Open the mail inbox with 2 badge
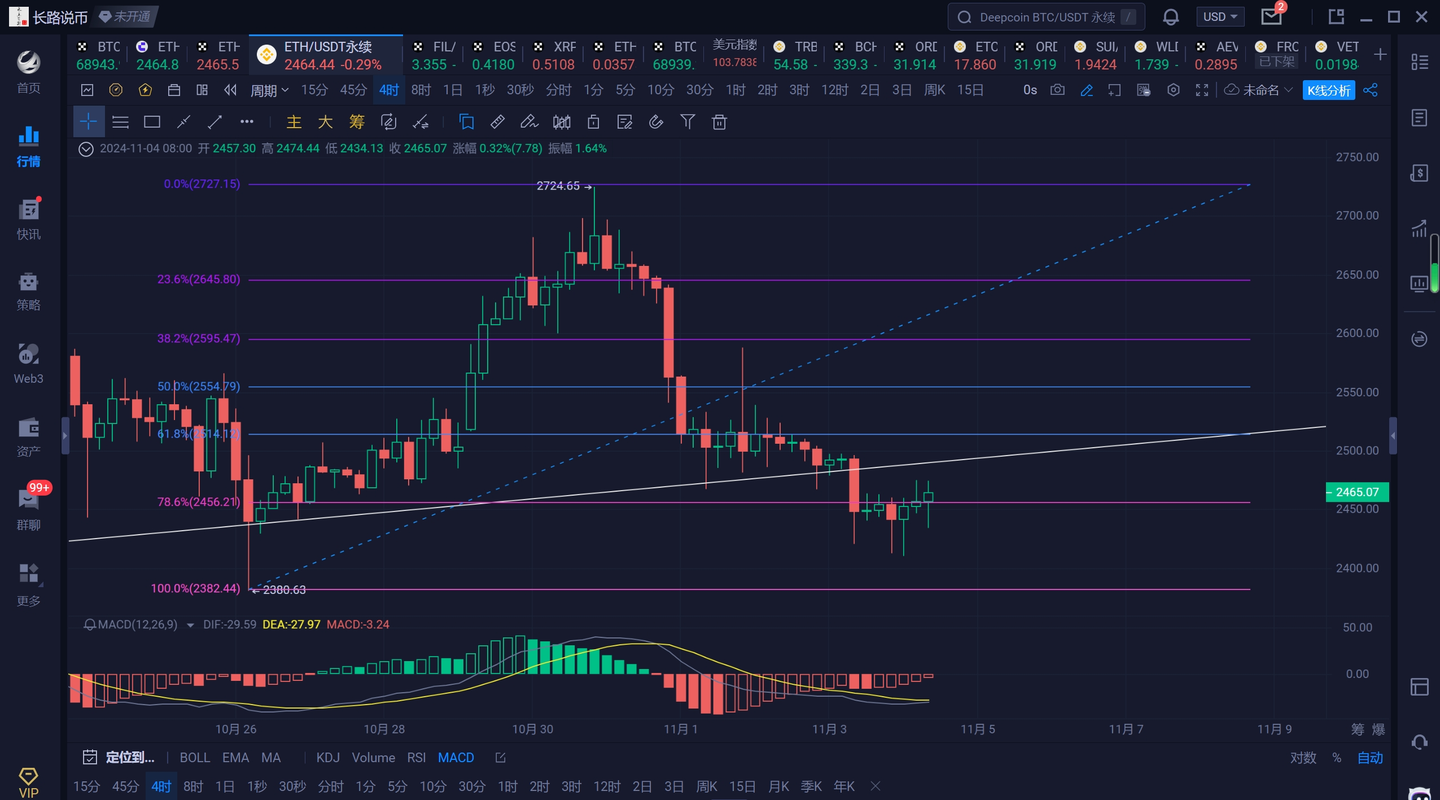1440x800 pixels. click(1272, 15)
